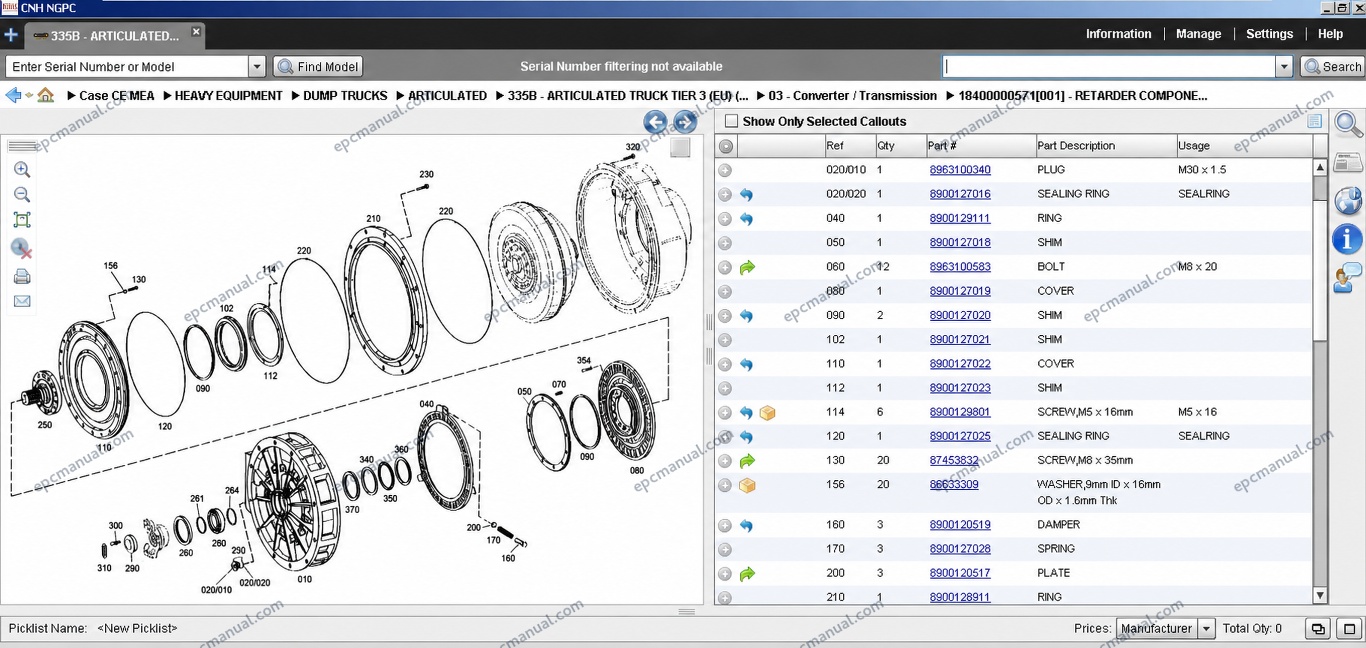The width and height of the screenshot is (1366, 648).
Task: Zoom out of the parts diagram
Action: (22, 195)
